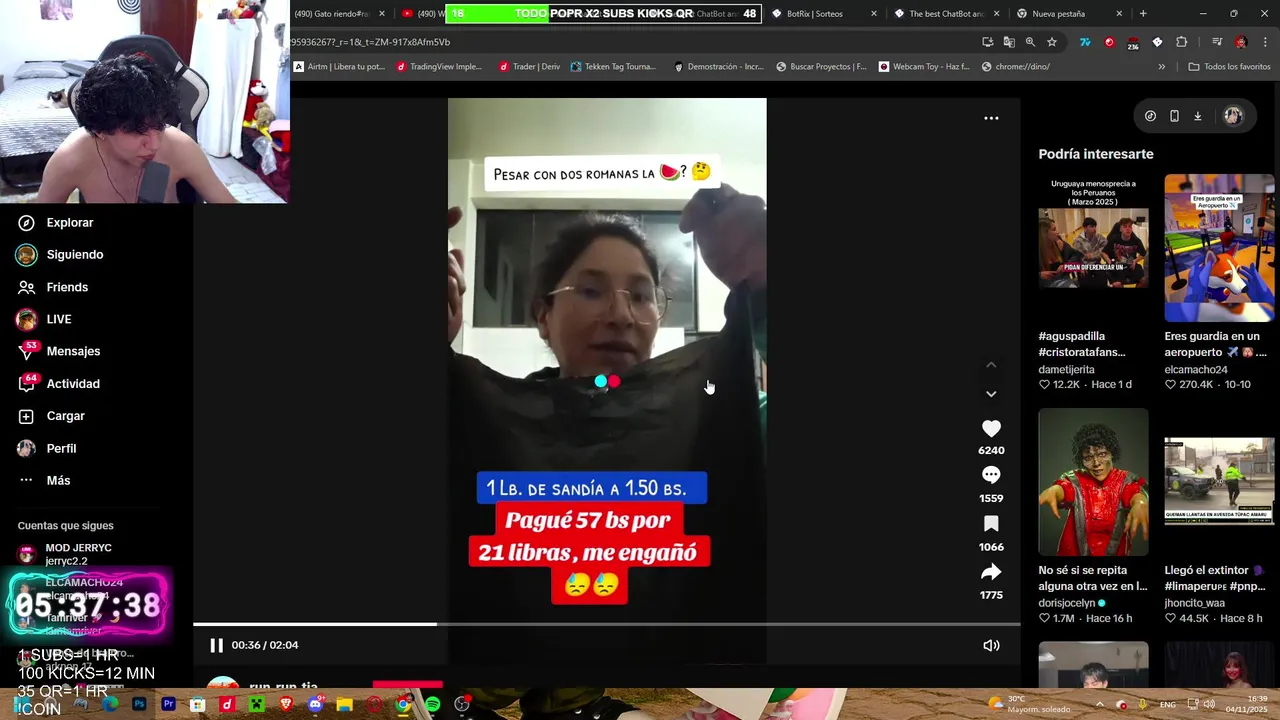Image resolution: width=1280 pixels, height=720 pixels.
Task: Open the 7TV extension icon
Action: 1085,42
